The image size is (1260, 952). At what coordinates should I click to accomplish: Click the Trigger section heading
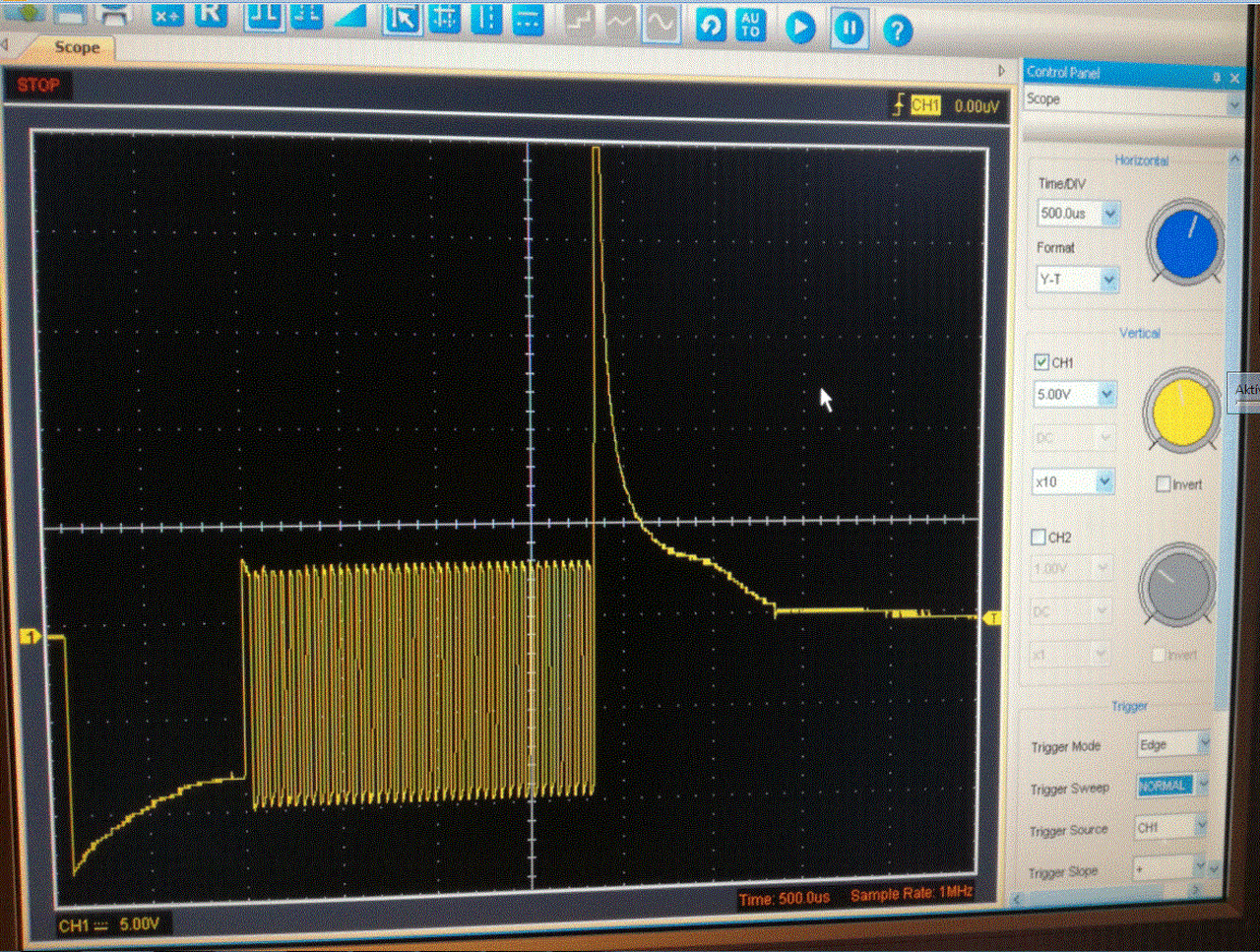tap(1129, 706)
